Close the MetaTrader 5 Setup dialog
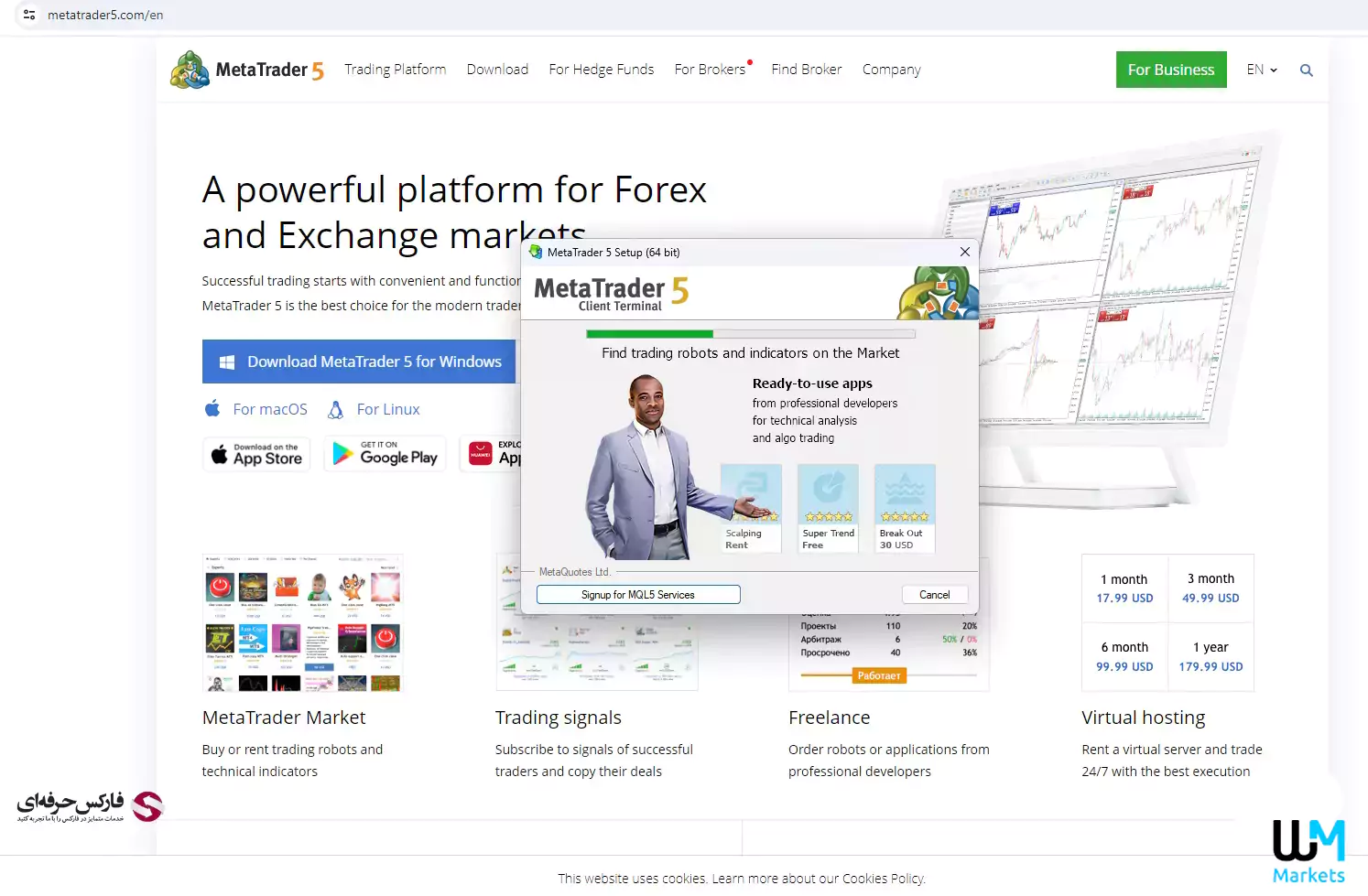 click(964, 252)
